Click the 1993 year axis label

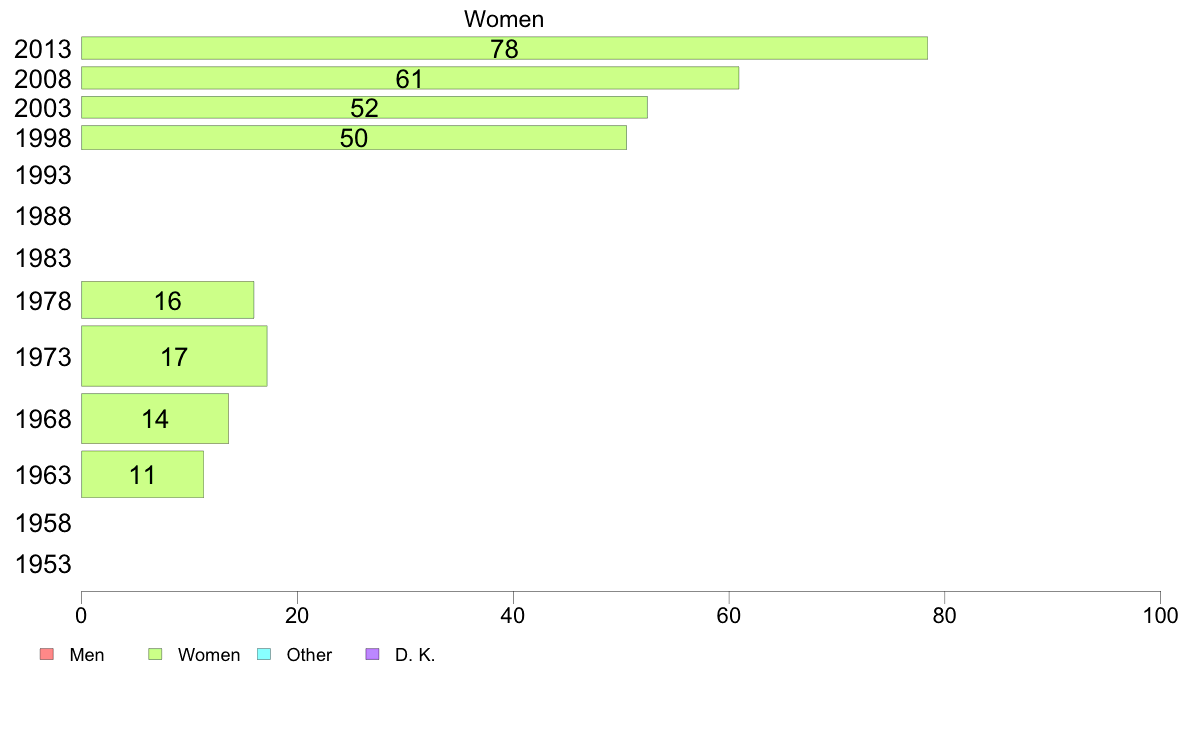(43, 175)
